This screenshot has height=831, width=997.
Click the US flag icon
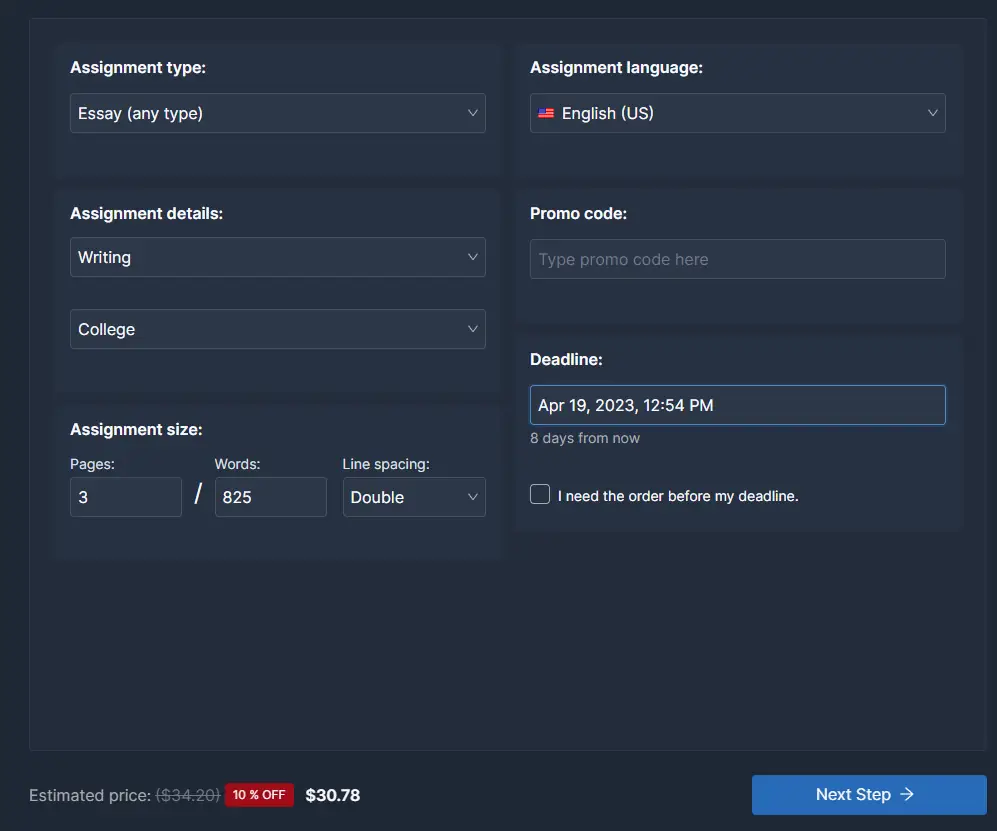tap(545, 113)
